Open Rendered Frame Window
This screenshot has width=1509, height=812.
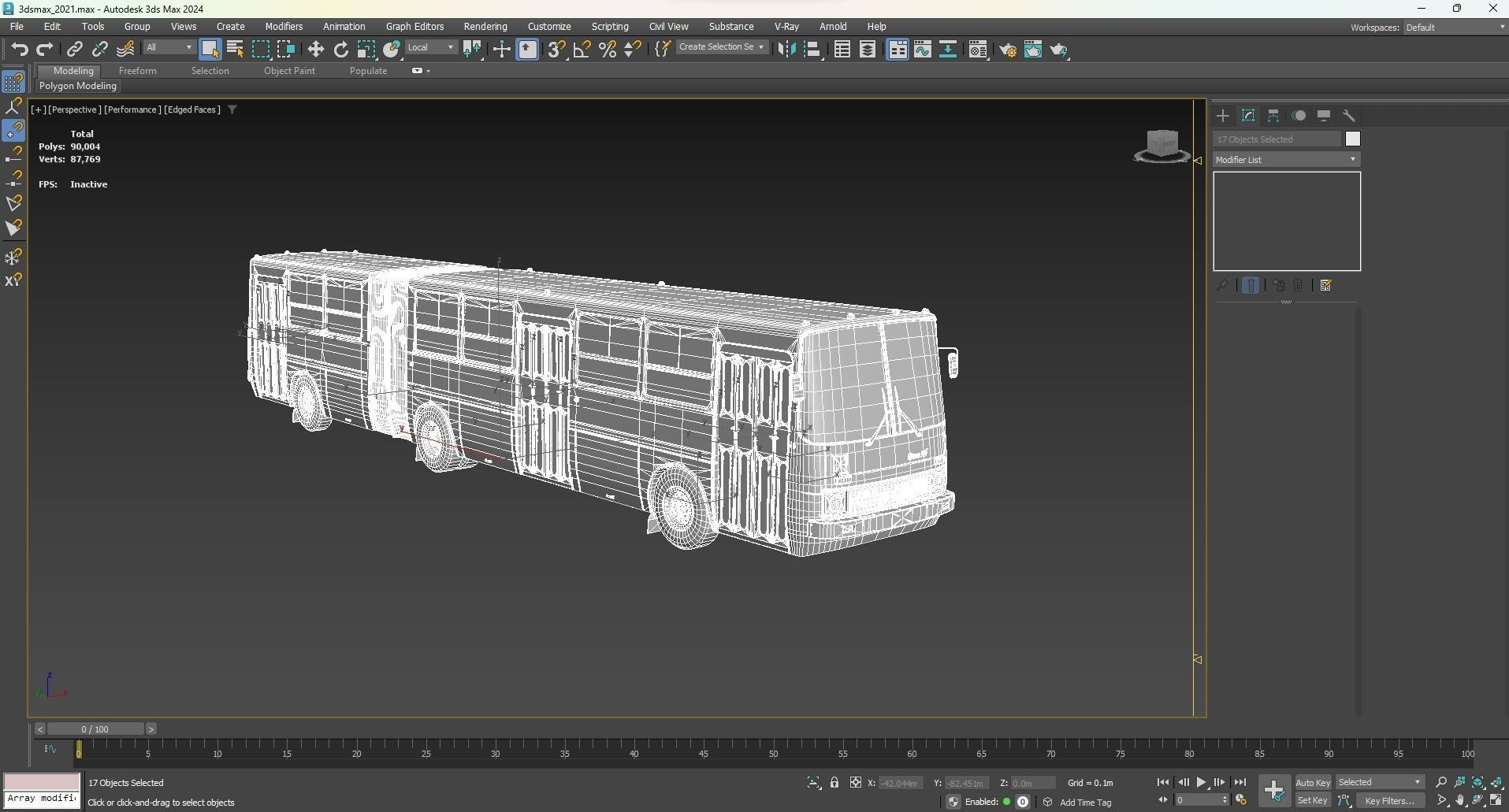coord(1033,49)
